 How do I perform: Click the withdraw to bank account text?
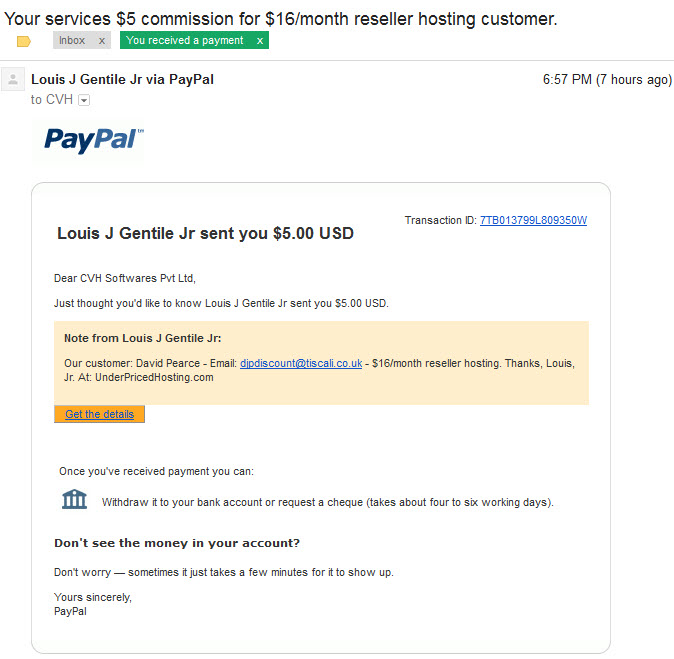(x=328, y=503)
